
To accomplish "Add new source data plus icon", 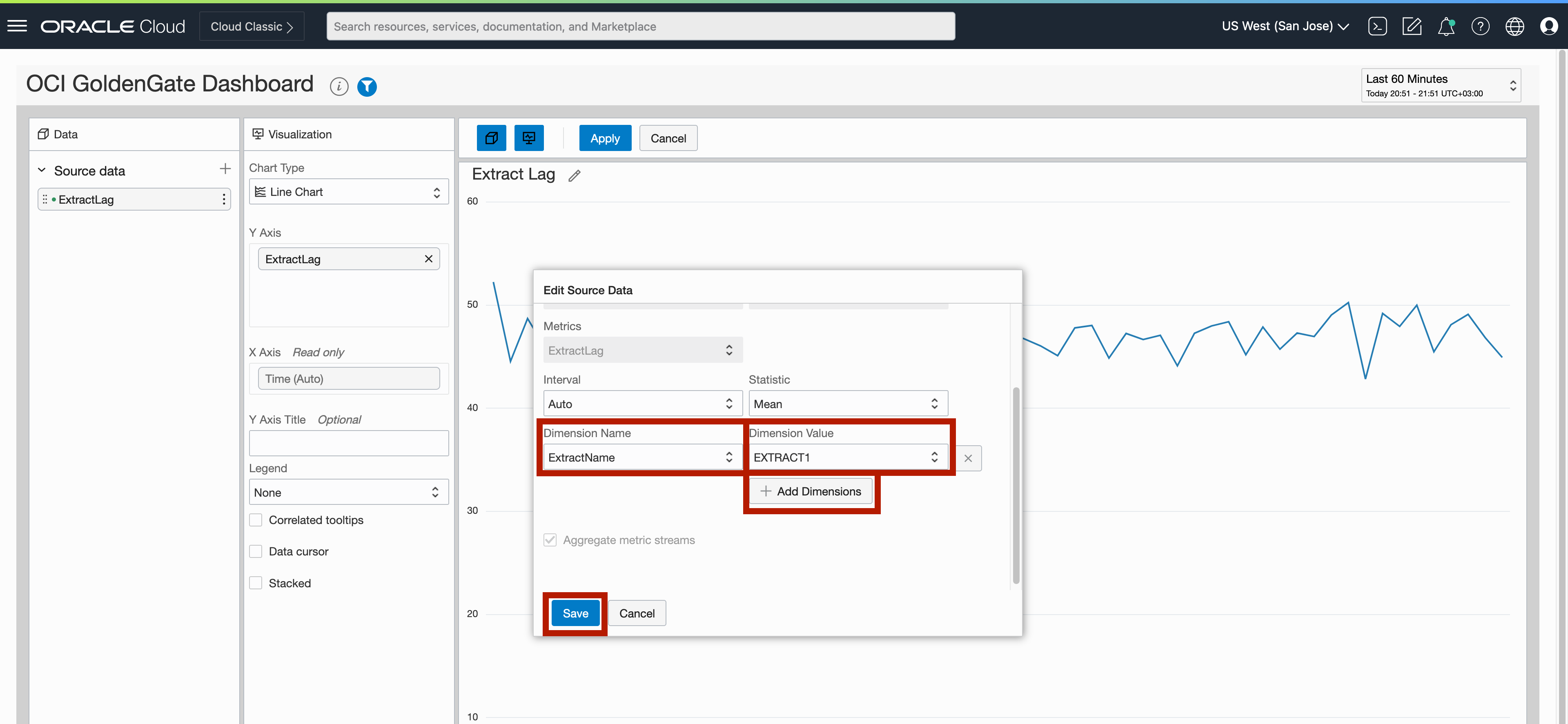I will point(225,169).
